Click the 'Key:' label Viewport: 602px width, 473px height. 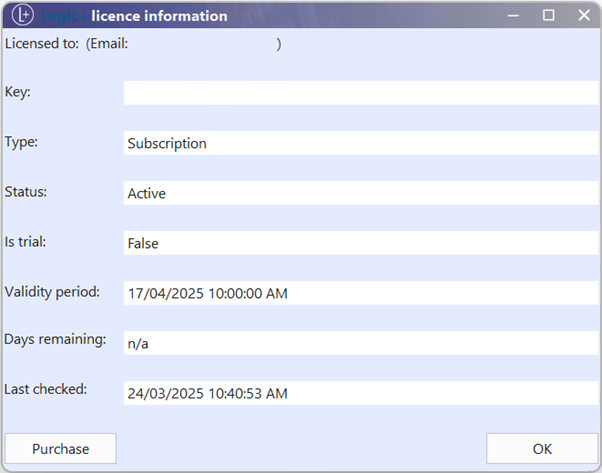(18, 91)
